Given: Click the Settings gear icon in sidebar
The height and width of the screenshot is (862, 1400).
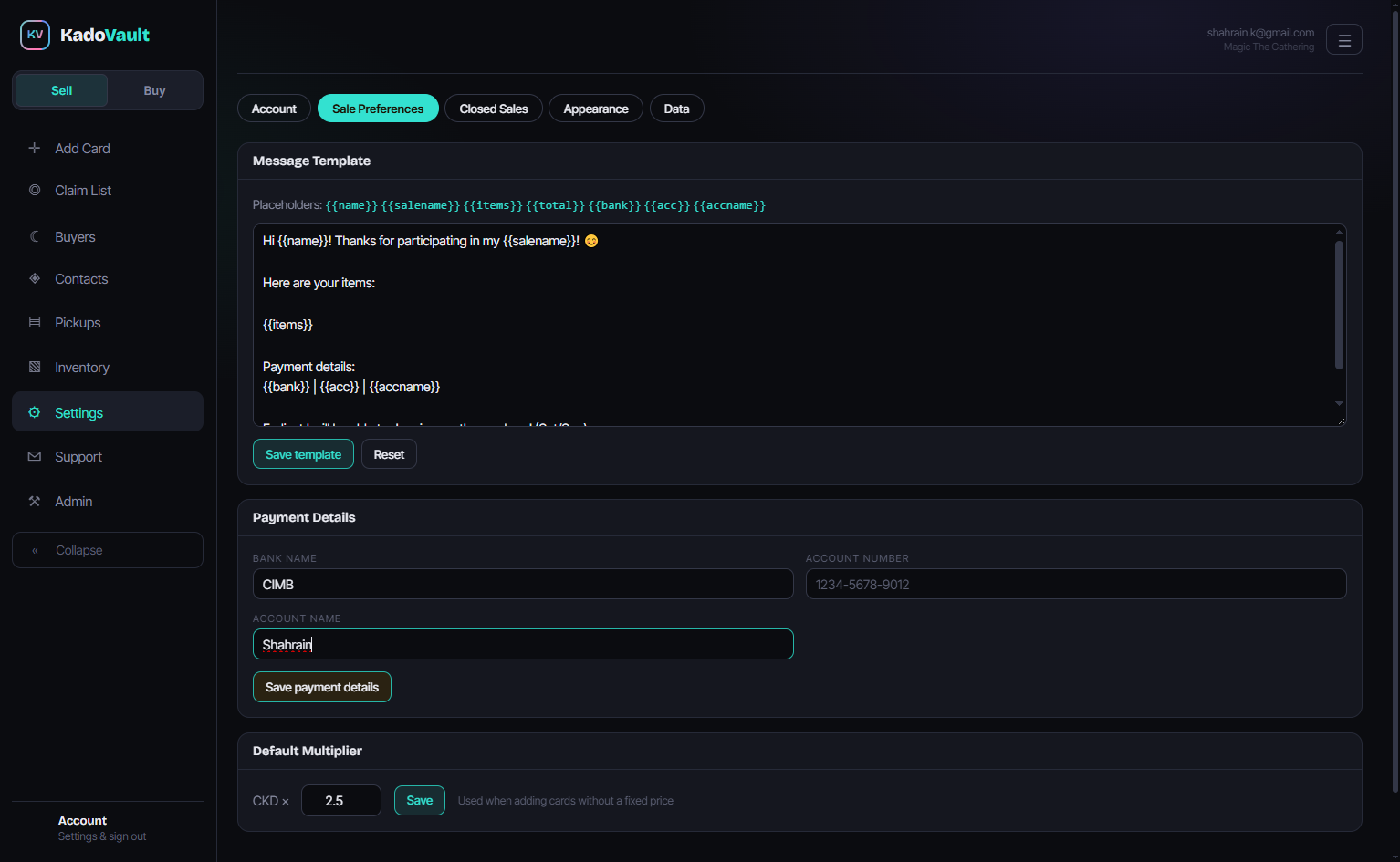Looking at the screenshot, I should (x=35, y=412).
